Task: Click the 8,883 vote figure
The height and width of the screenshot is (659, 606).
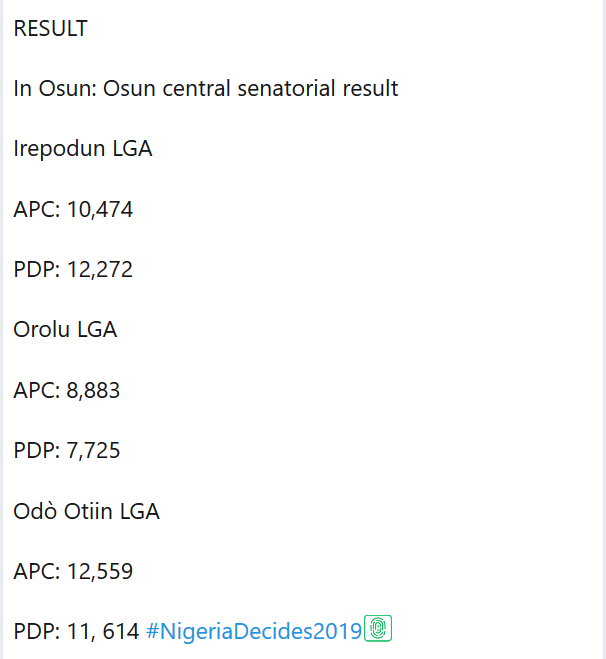Action: click(94, 390)
